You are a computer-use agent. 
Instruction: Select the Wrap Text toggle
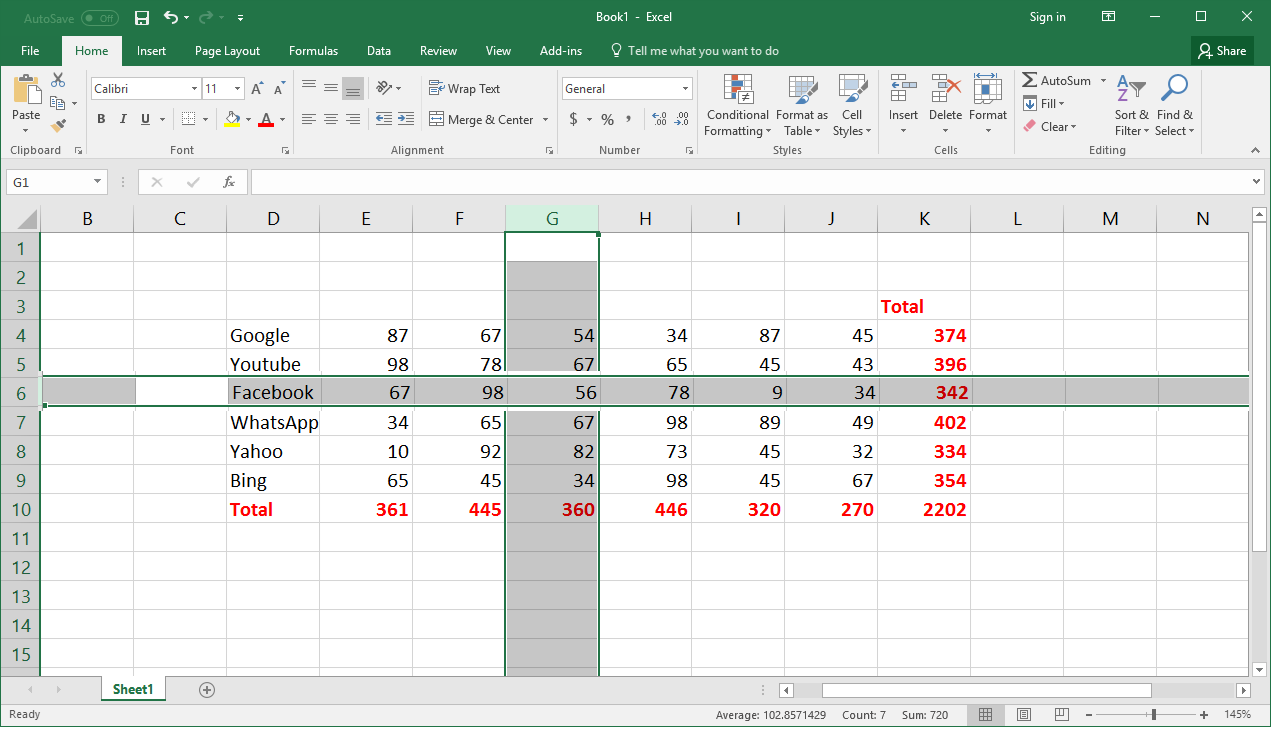tap(464, 88)
